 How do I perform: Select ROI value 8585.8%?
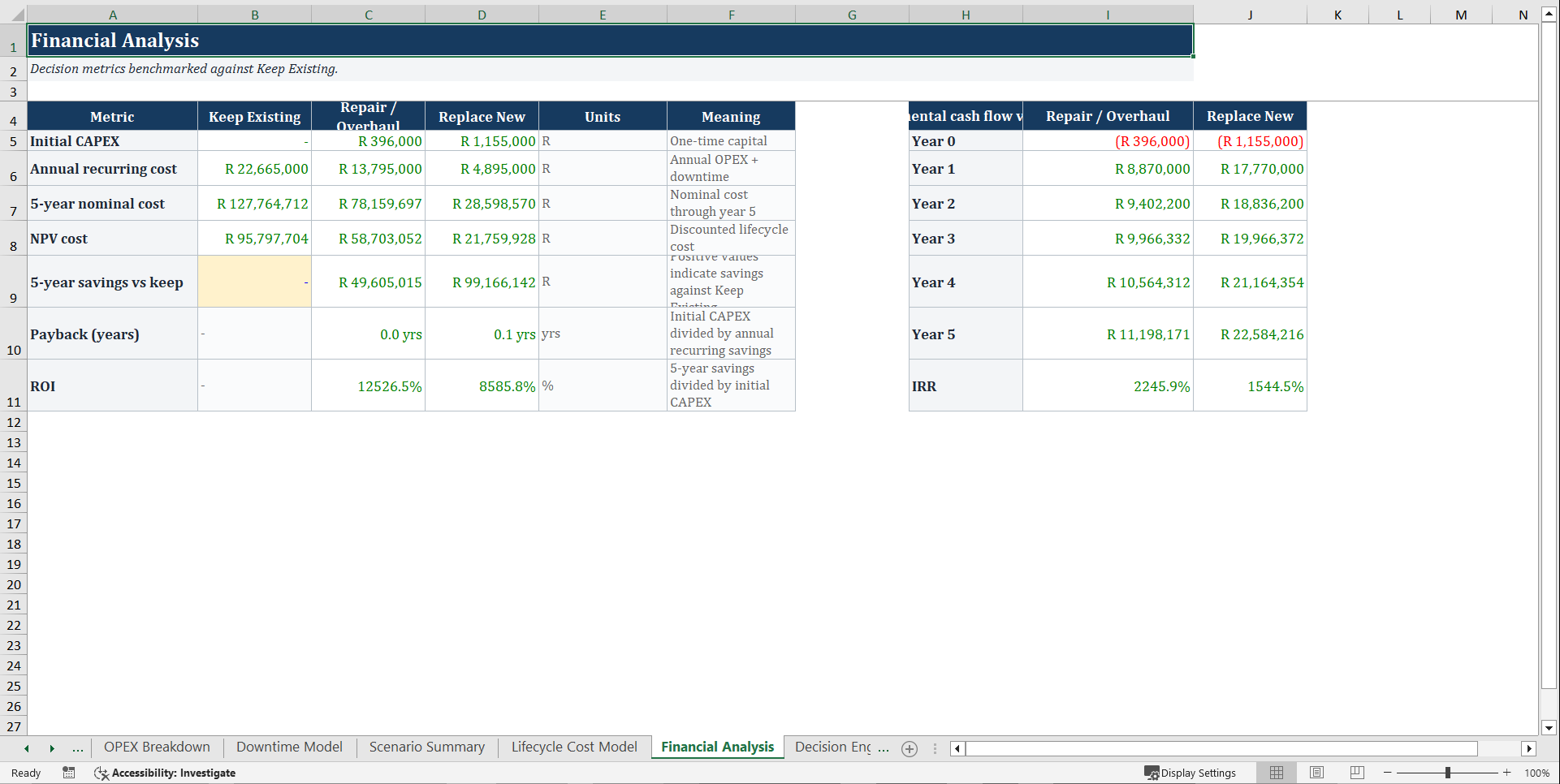pyautogui.click(x=482, y=386)
